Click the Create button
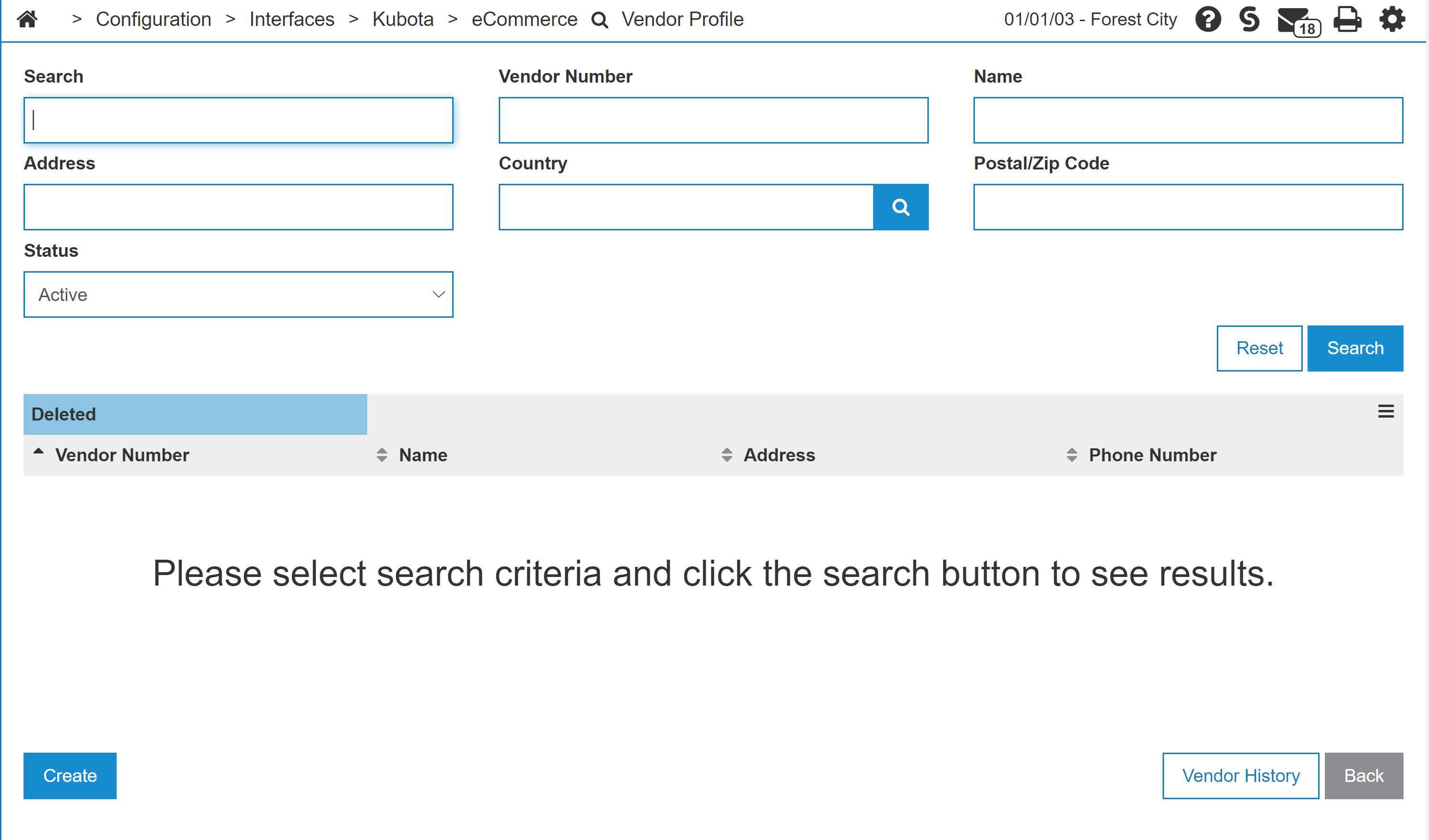Viewport: 1429px width, 840px height. point(70,775)
